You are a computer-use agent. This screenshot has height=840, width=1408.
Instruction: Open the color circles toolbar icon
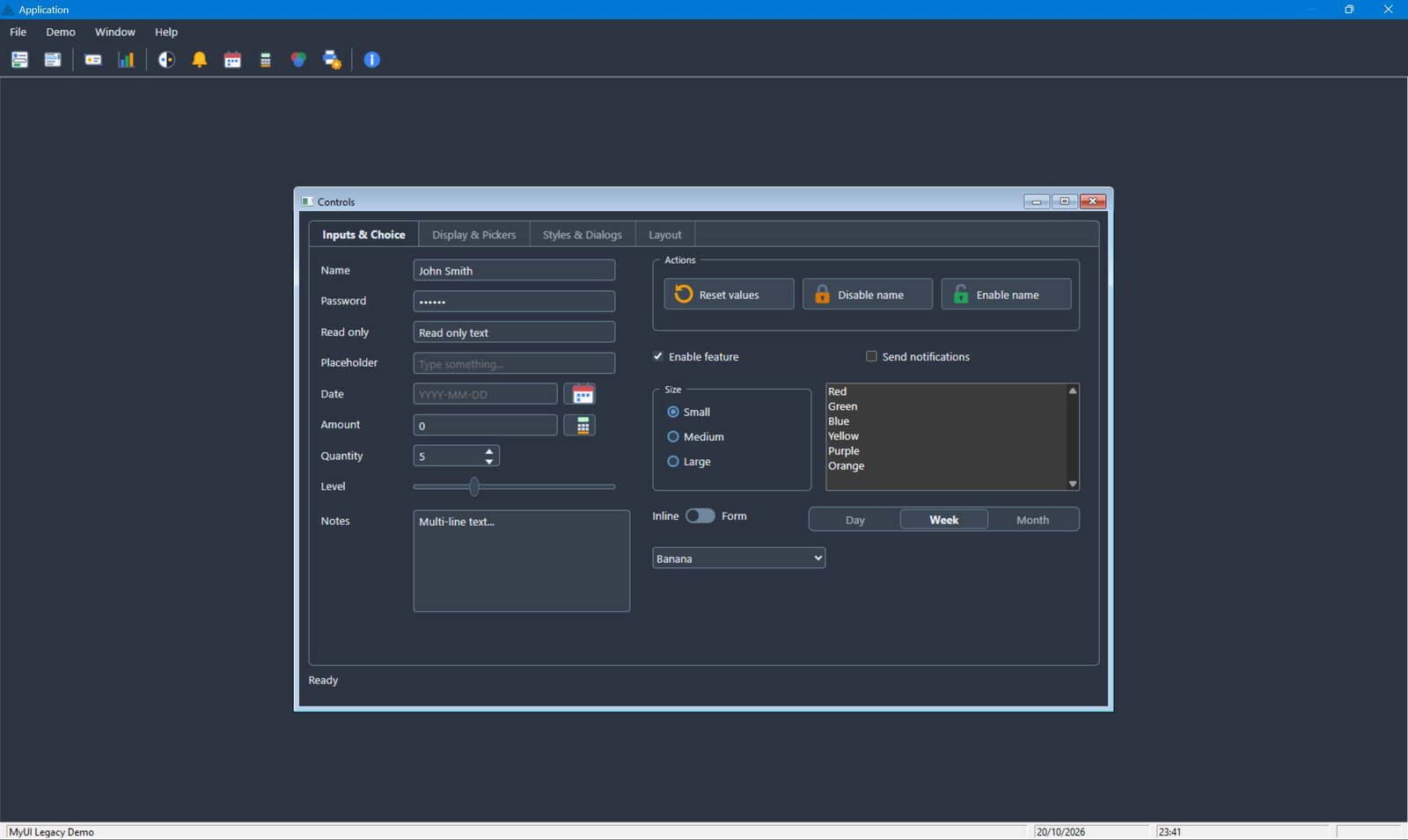click(x=298, y=60)
